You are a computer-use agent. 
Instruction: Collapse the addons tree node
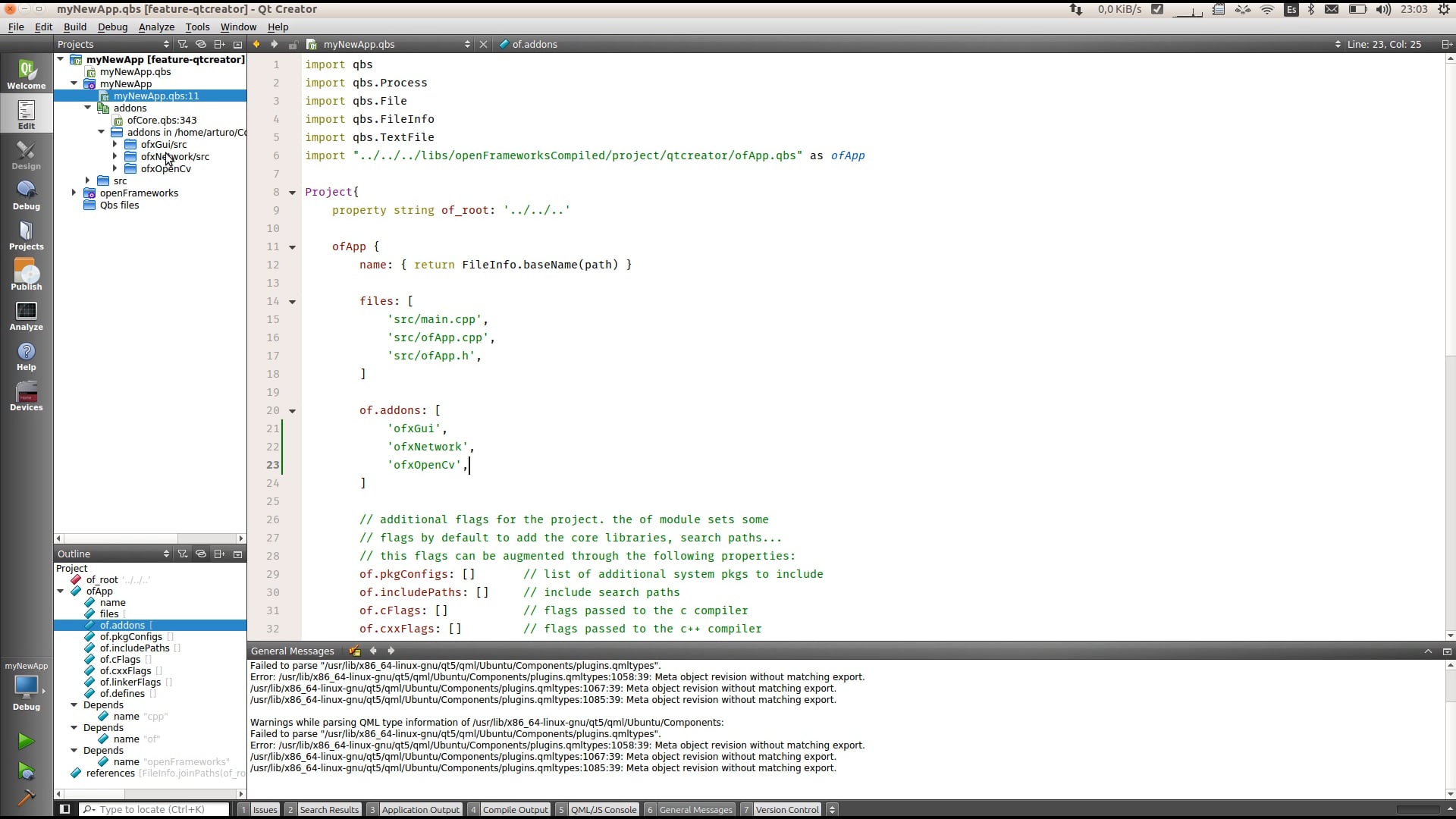pos(86,108)
